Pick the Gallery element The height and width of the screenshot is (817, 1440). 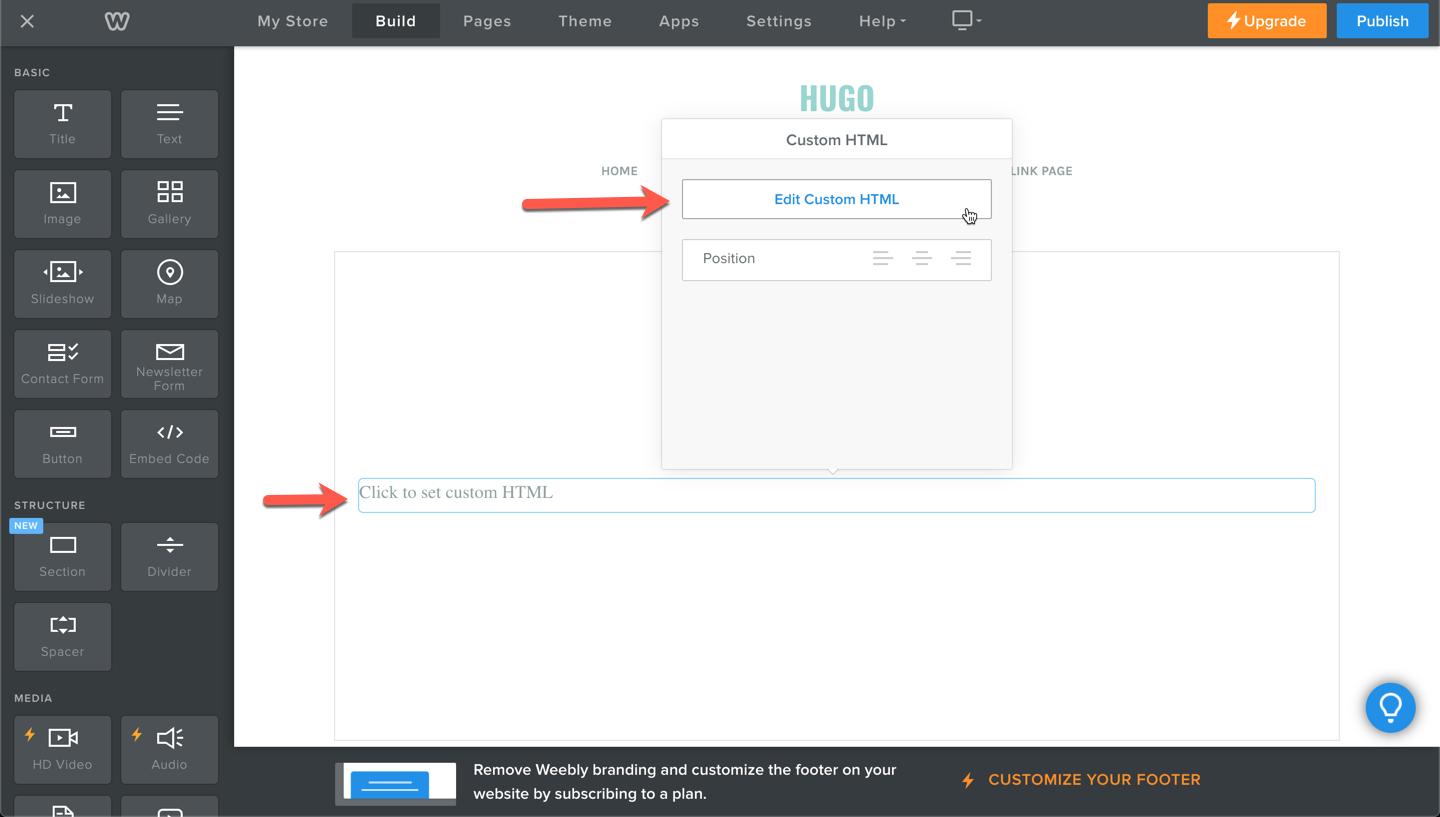(x=169, y=204)
